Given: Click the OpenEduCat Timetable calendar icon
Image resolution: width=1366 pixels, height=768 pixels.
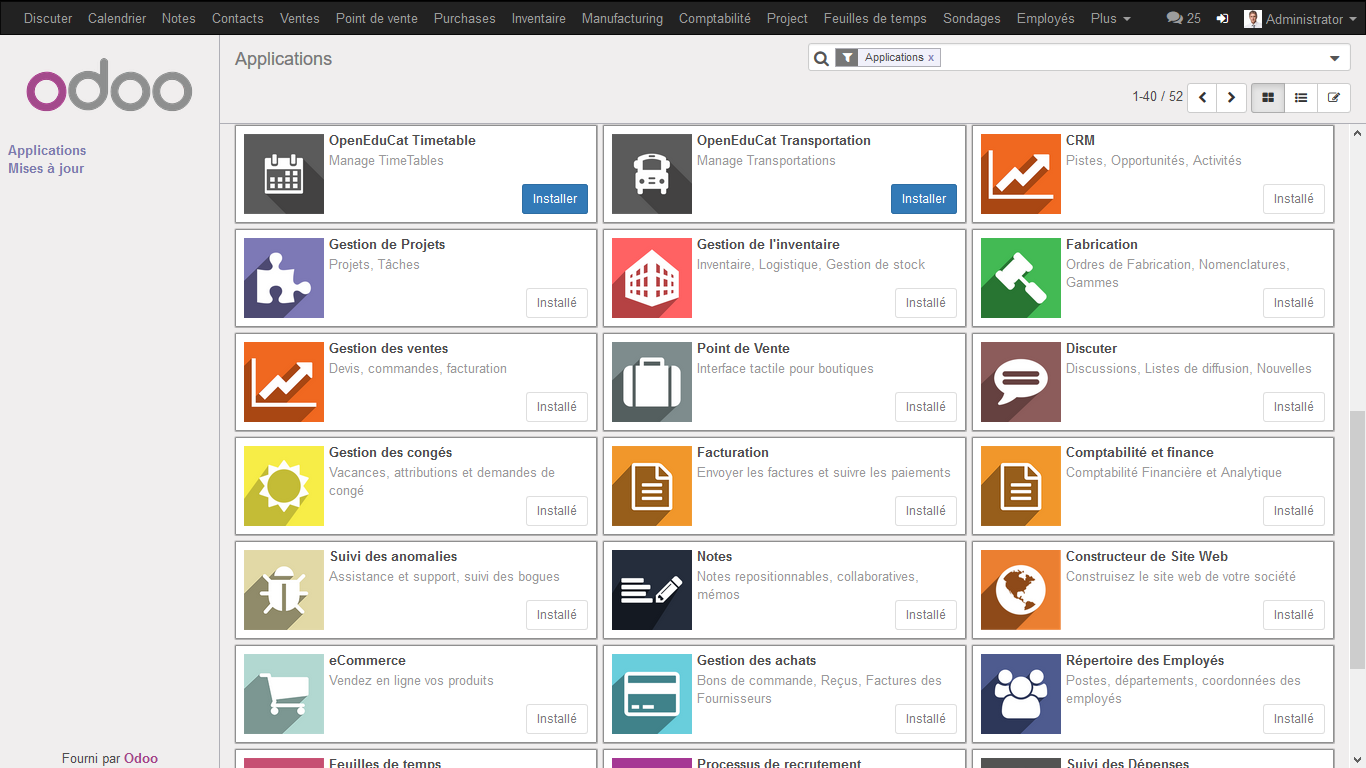Looking at the screenshot, I should 283,174.
